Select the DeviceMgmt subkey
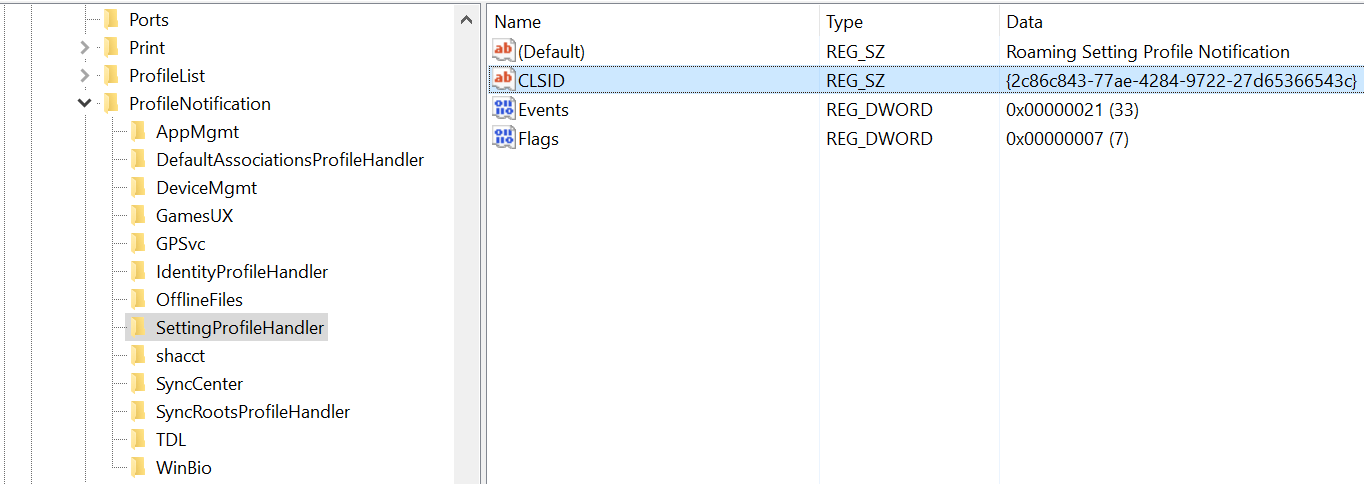 (x=206, y=188)
